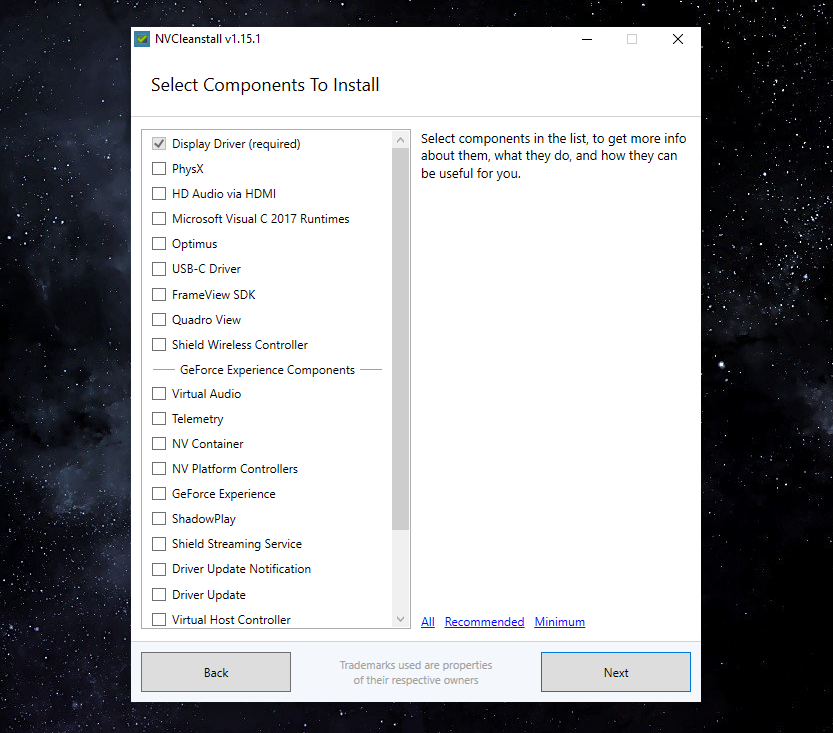Apply the Recommended component preset

484,622
